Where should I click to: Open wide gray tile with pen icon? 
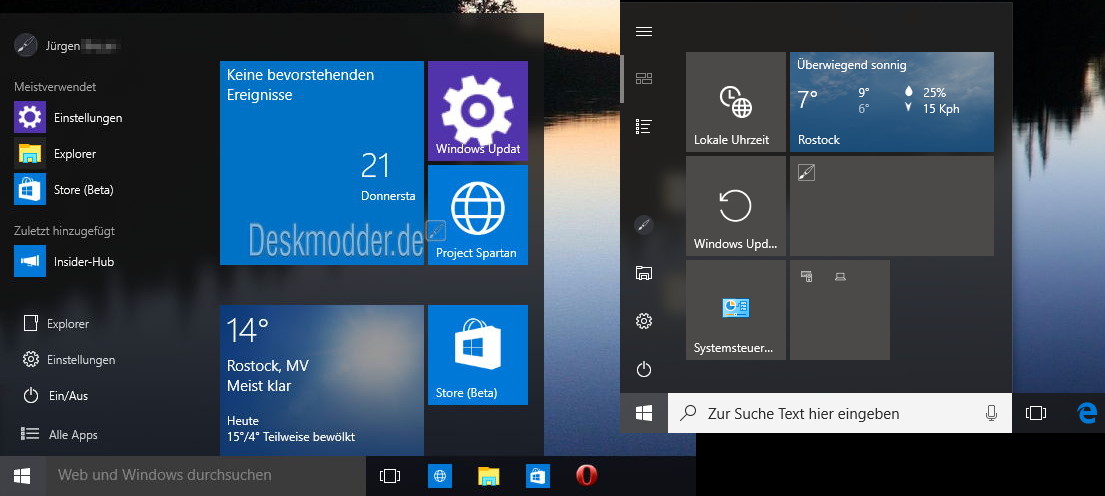pyautogui.click(x=891, y=206)
